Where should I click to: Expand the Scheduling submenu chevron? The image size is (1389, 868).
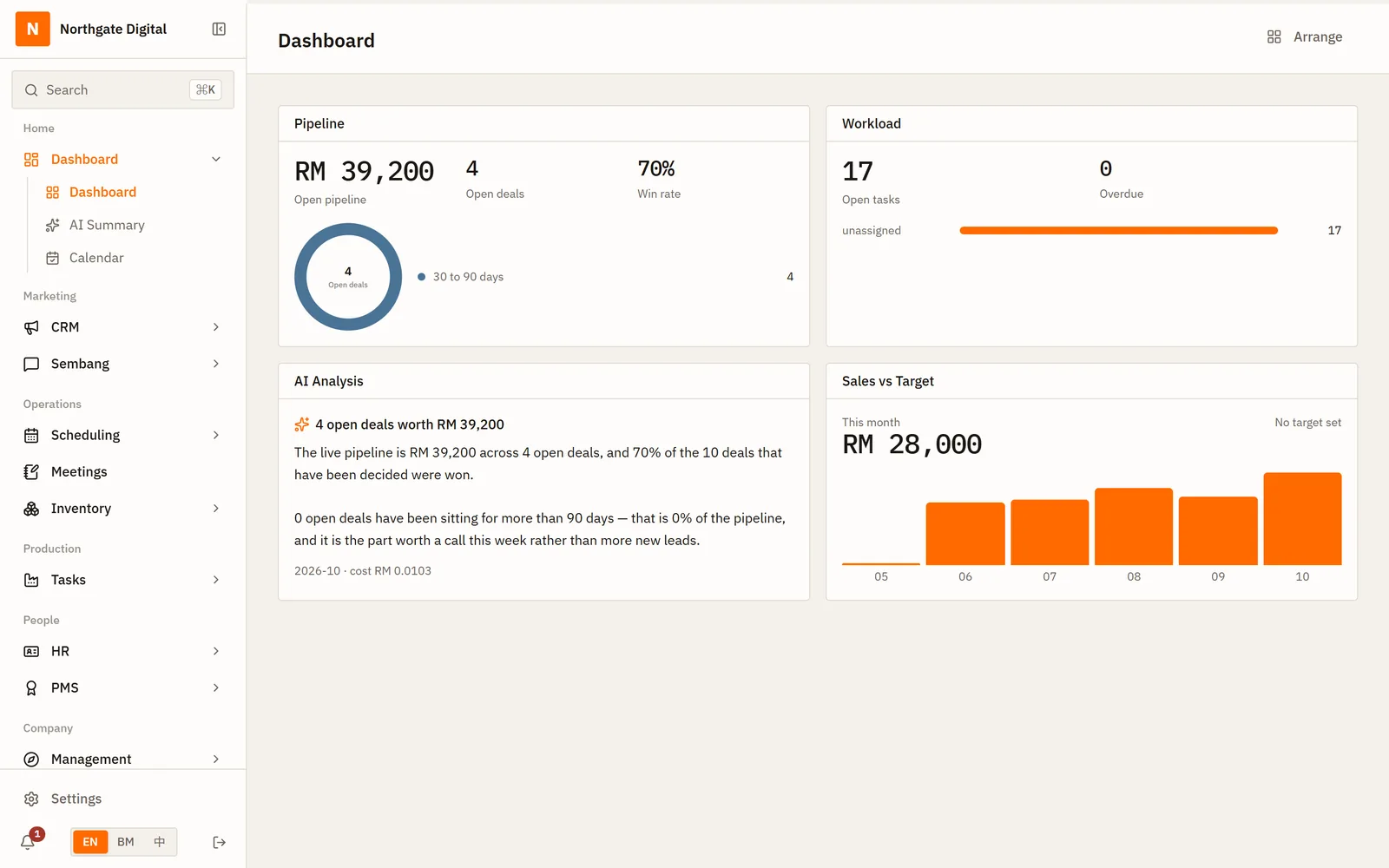coord(216,435)
